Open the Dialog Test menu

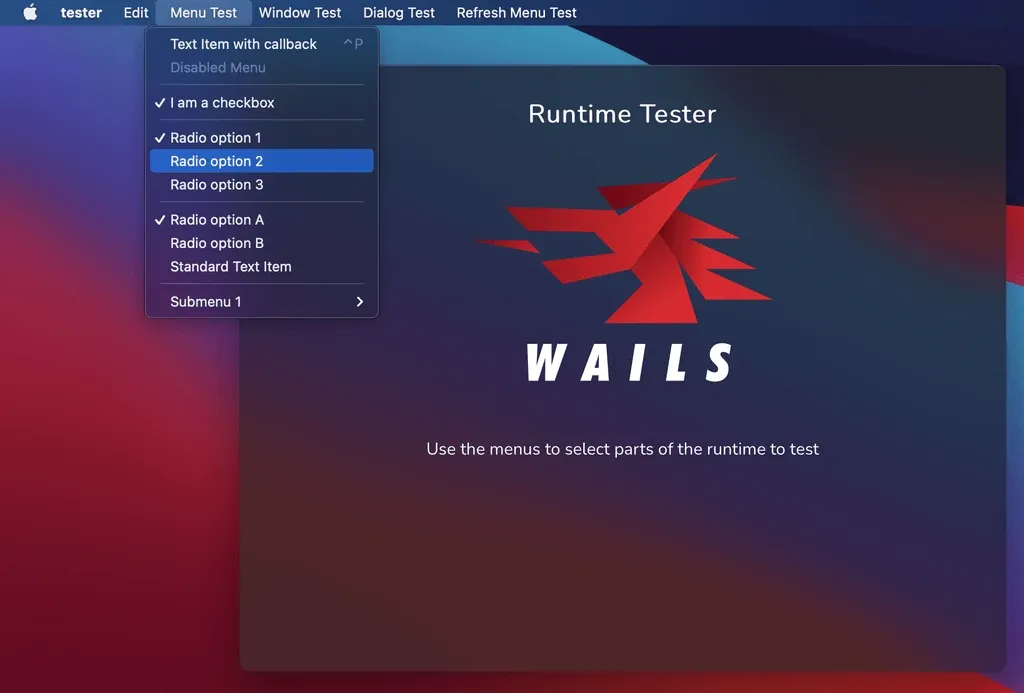(398, 12)
